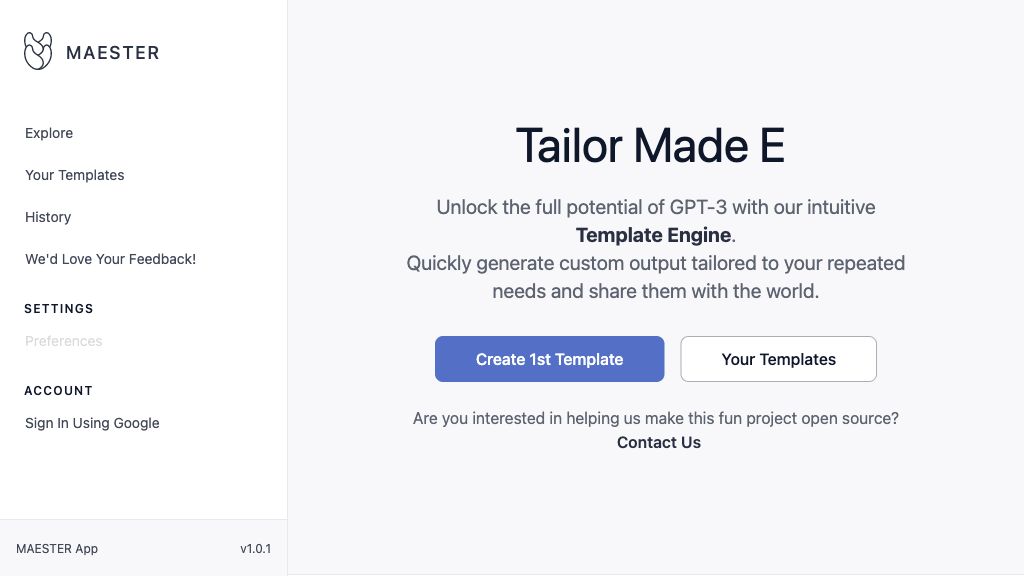
Task: Click the MAESTER wordmark in the sidebar
Action: [113, 53]
